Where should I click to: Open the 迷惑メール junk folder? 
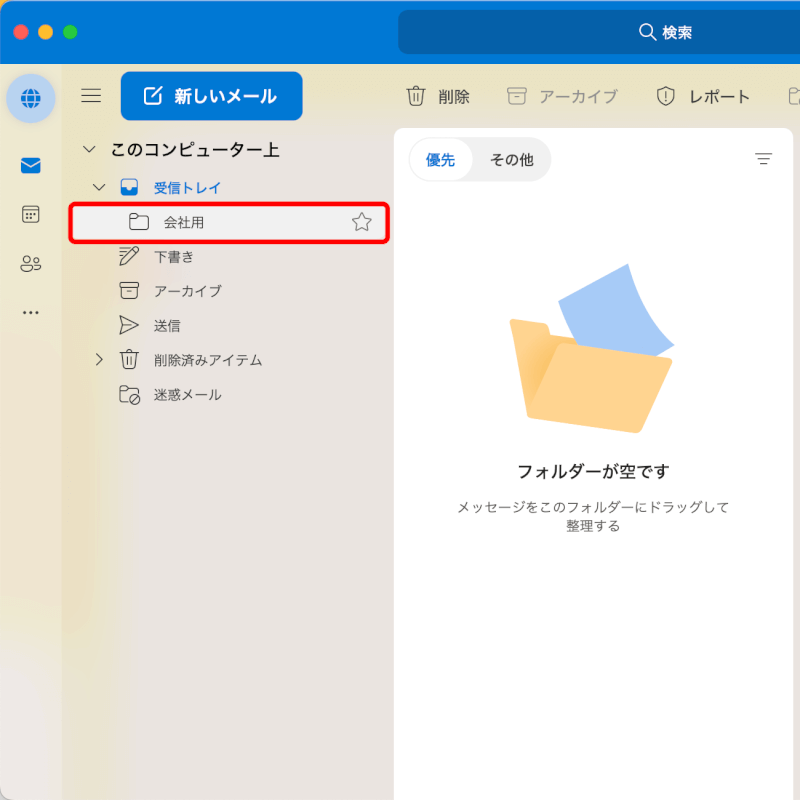(x=187, y=394)
